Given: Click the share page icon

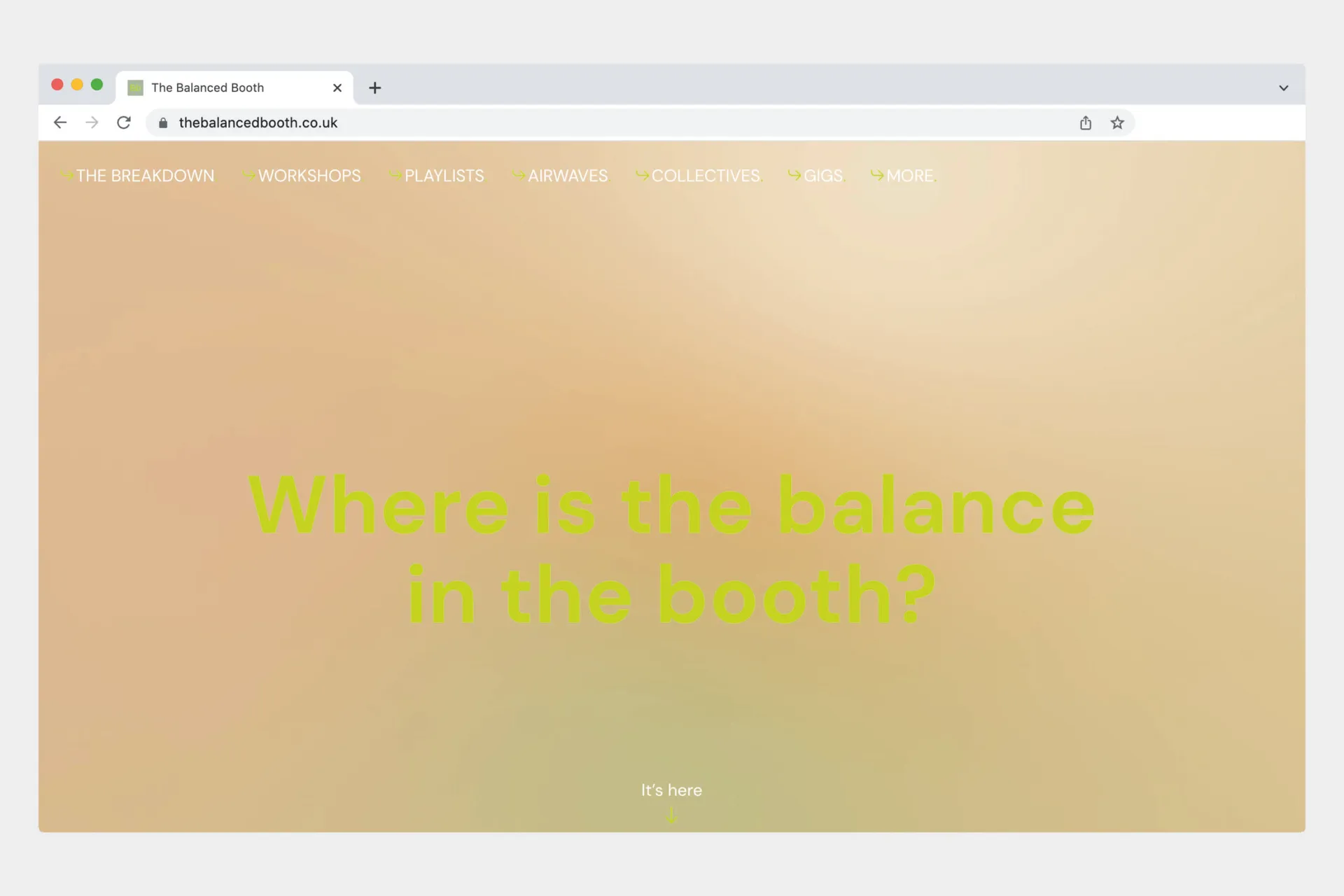Looking at the screenshot, I should (1085, 123).
